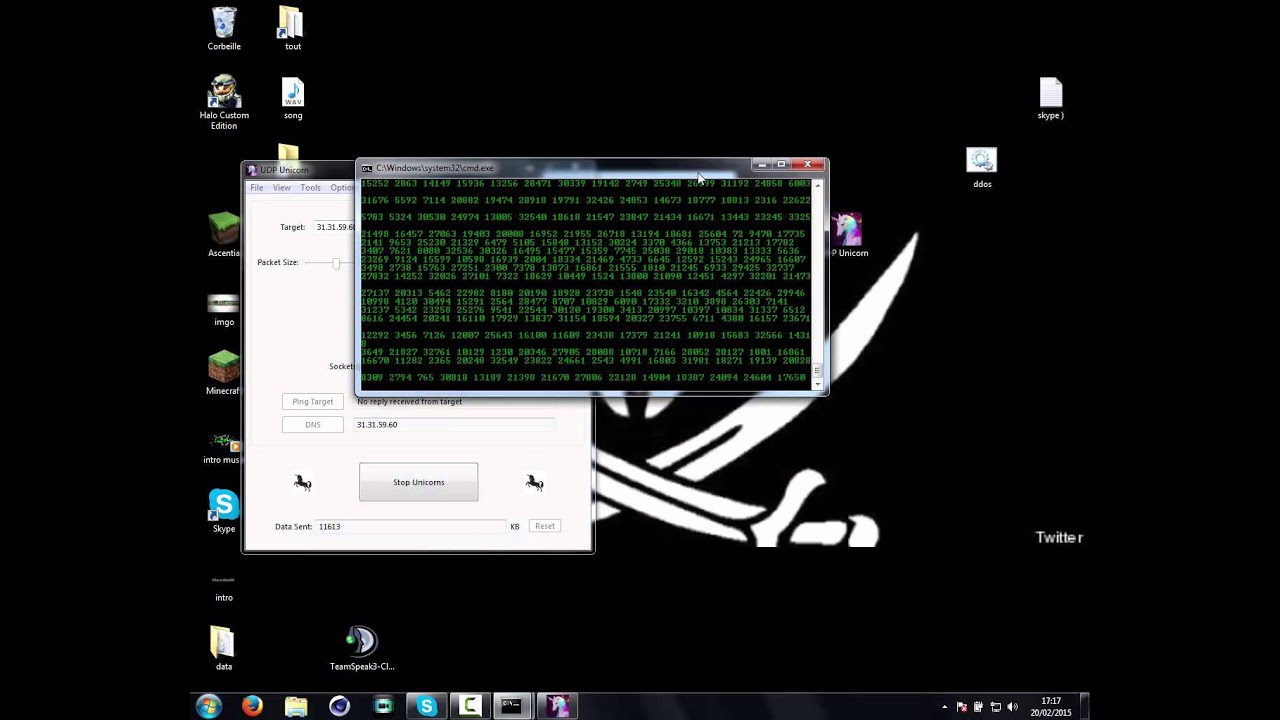
Task: Click the cmd window scroll-up arrow
Action: point(818,184)
